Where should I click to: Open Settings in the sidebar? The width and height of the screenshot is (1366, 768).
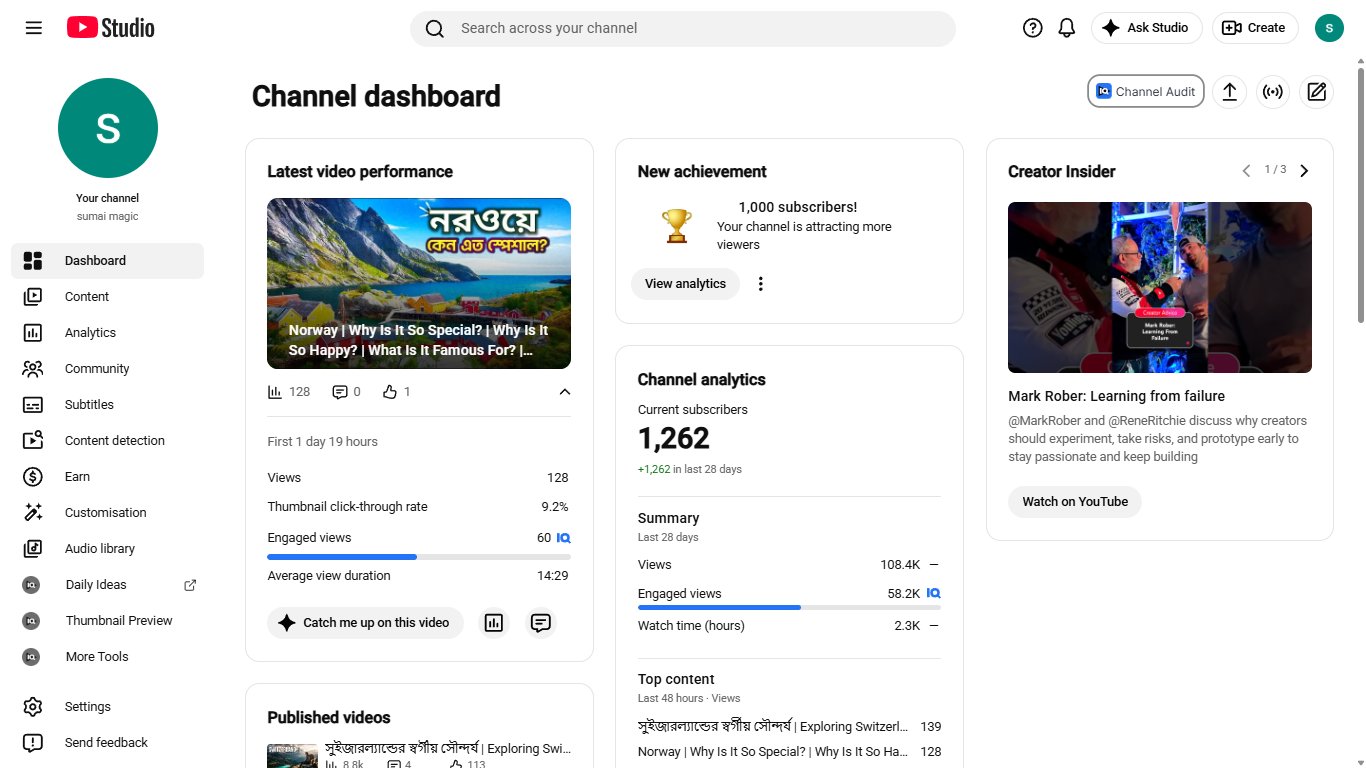coord(108,707)
